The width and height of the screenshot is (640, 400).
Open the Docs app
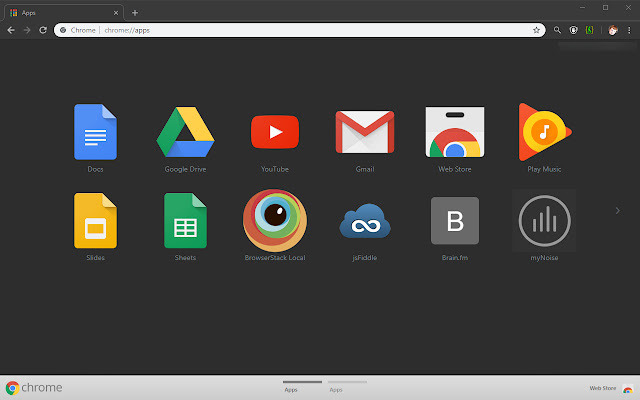tap(95, 132)
